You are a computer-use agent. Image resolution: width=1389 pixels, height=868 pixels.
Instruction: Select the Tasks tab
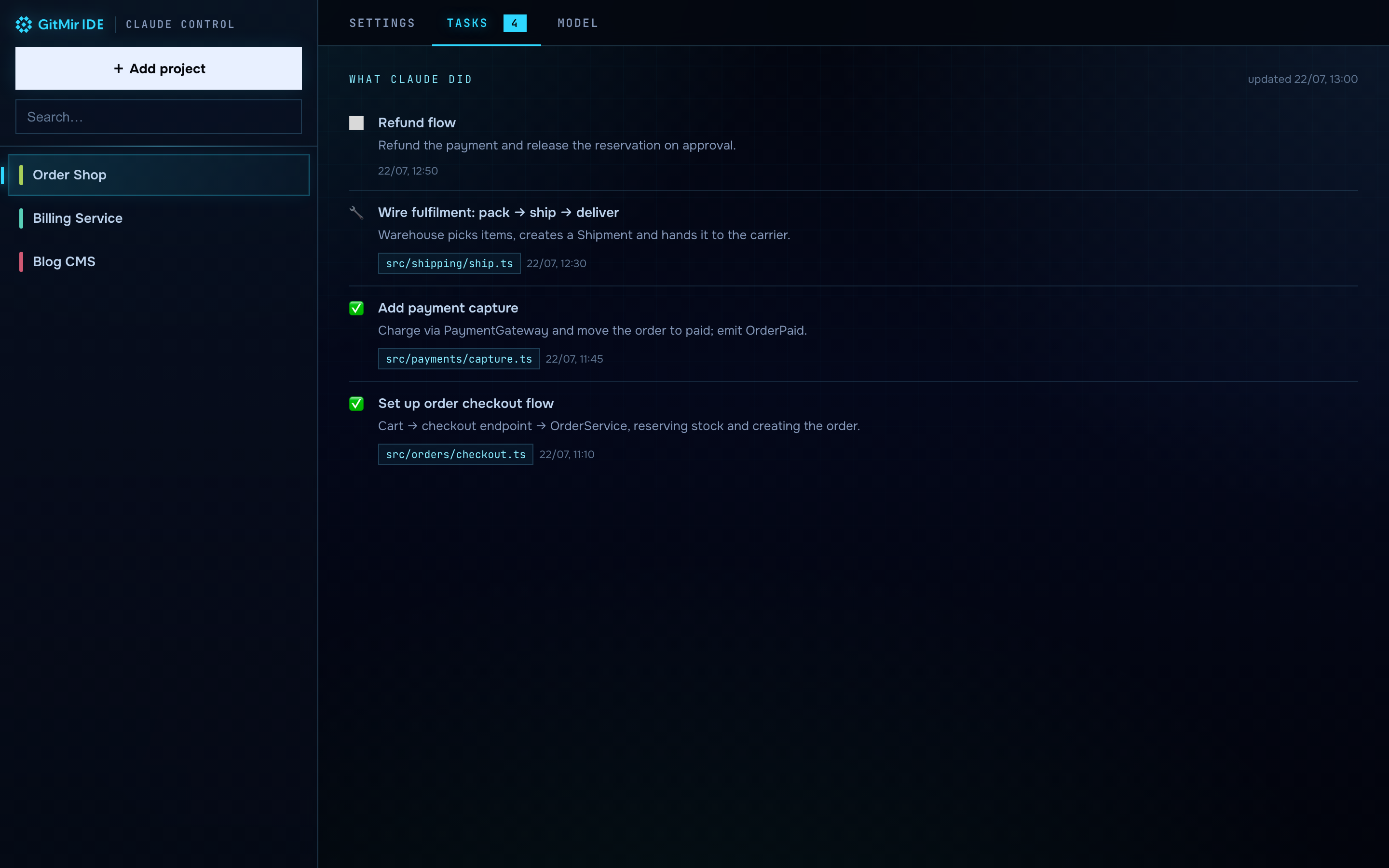tap(486, 23)
